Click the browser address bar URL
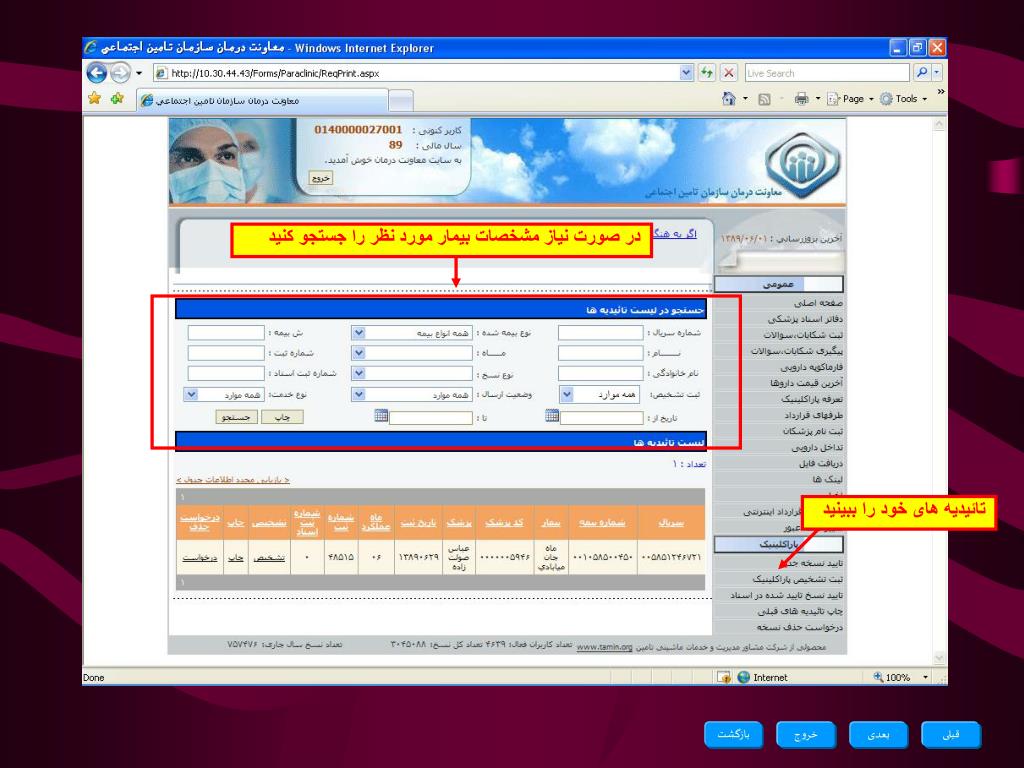Viewport: 1024px width, 768px height. pyautogui.click(x=418, y=72)
